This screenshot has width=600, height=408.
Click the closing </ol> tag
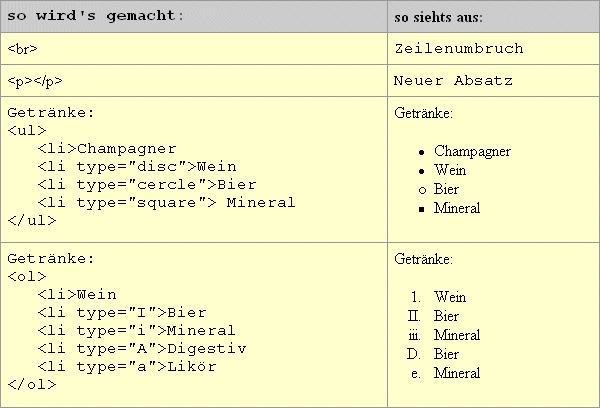coord(32,384)
